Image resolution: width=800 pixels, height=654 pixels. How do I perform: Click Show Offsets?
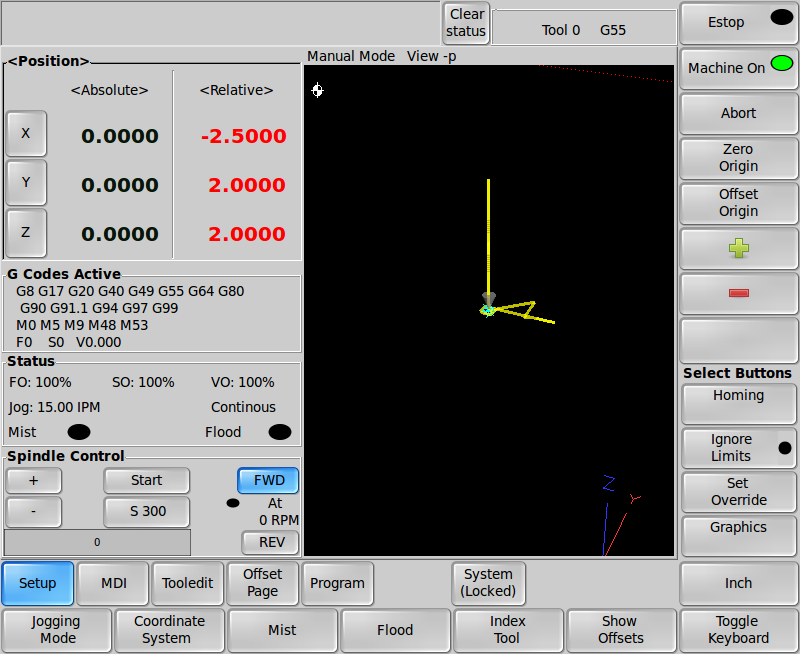coord(620,630)
